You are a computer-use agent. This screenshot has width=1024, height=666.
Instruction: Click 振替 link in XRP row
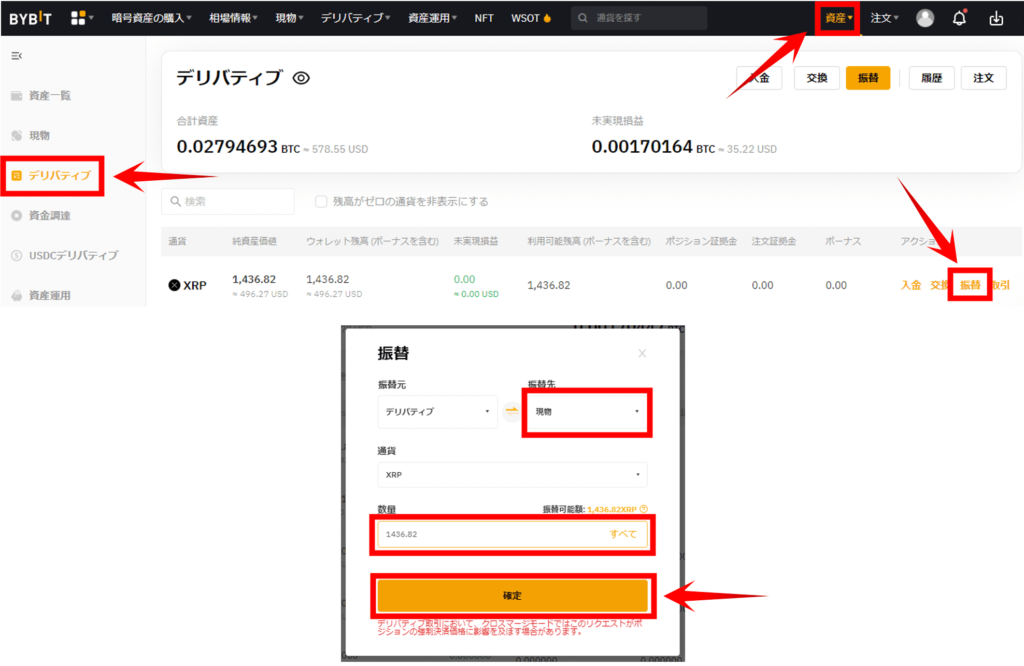[970, 285]
